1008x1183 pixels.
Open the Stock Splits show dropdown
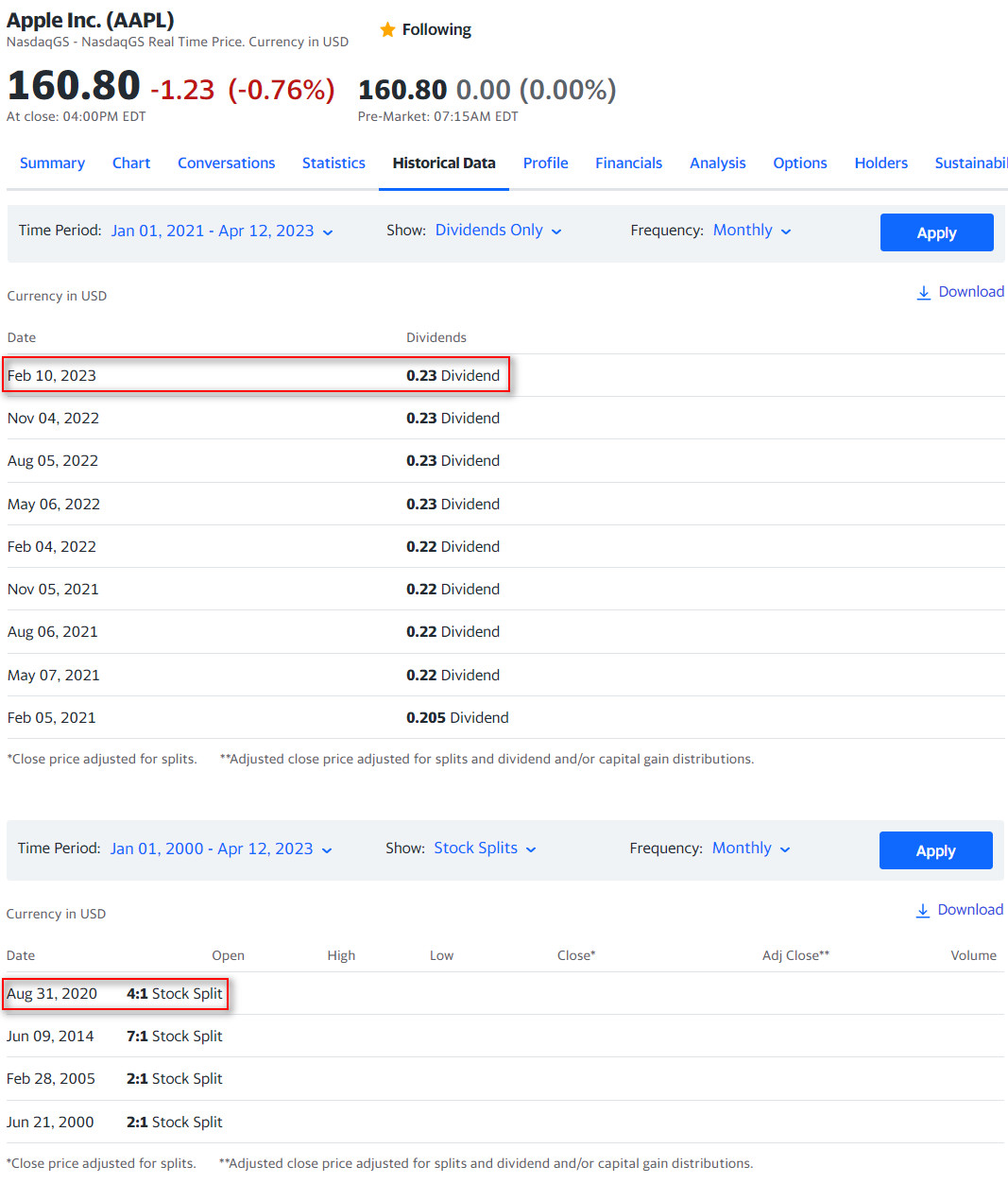pos(486,849)
